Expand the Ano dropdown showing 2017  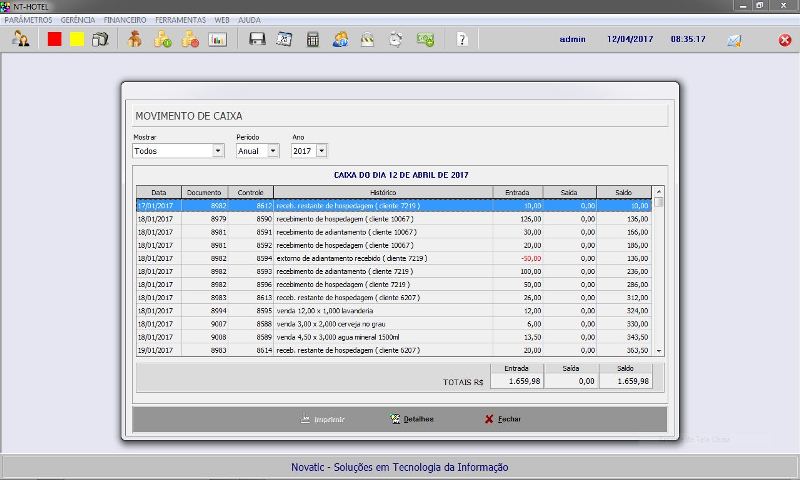[x=321, y=151]
